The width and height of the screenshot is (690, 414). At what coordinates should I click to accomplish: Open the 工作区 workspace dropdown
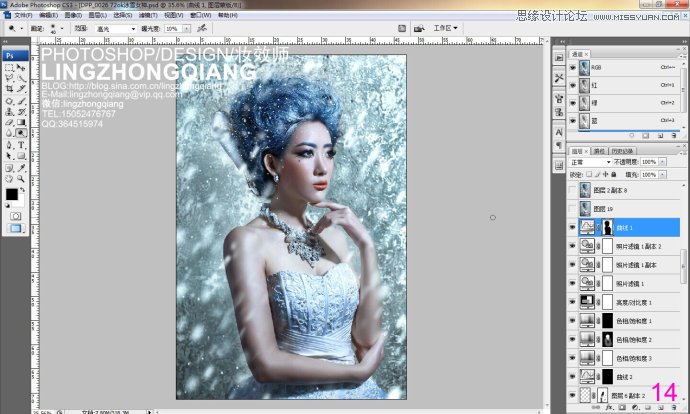445,28
